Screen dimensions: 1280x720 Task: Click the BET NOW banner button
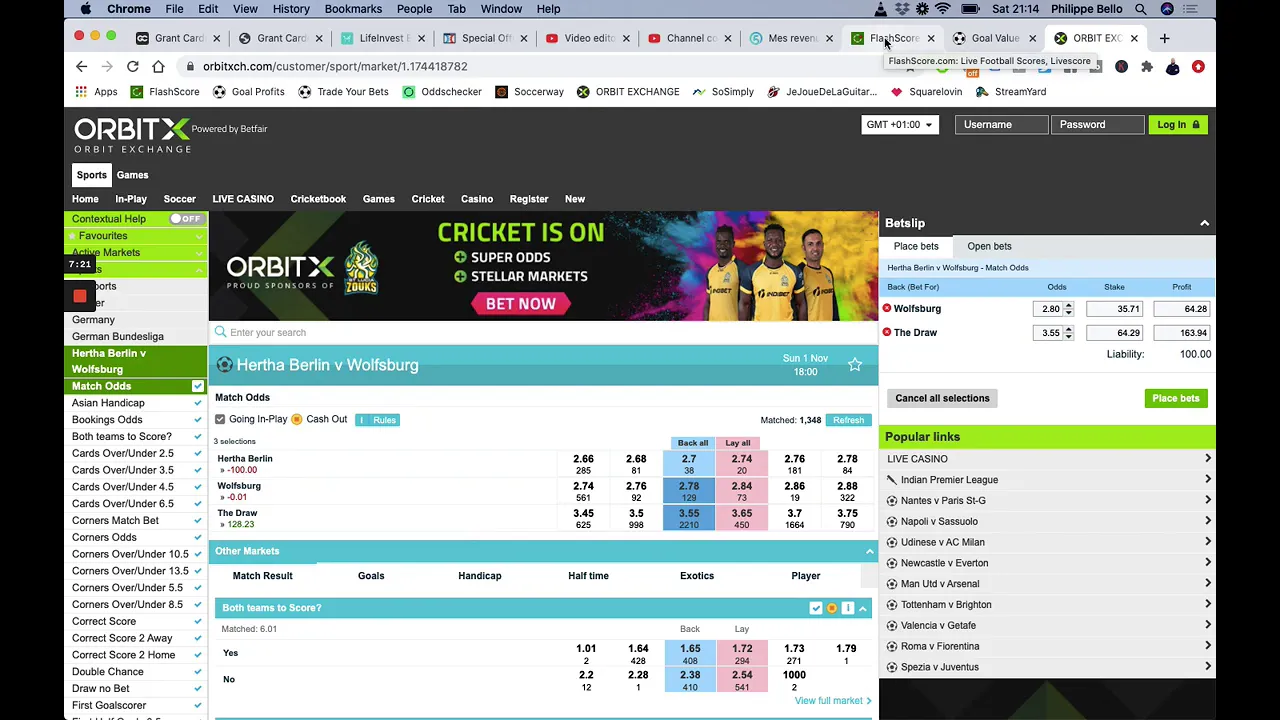tap(521, 303)
